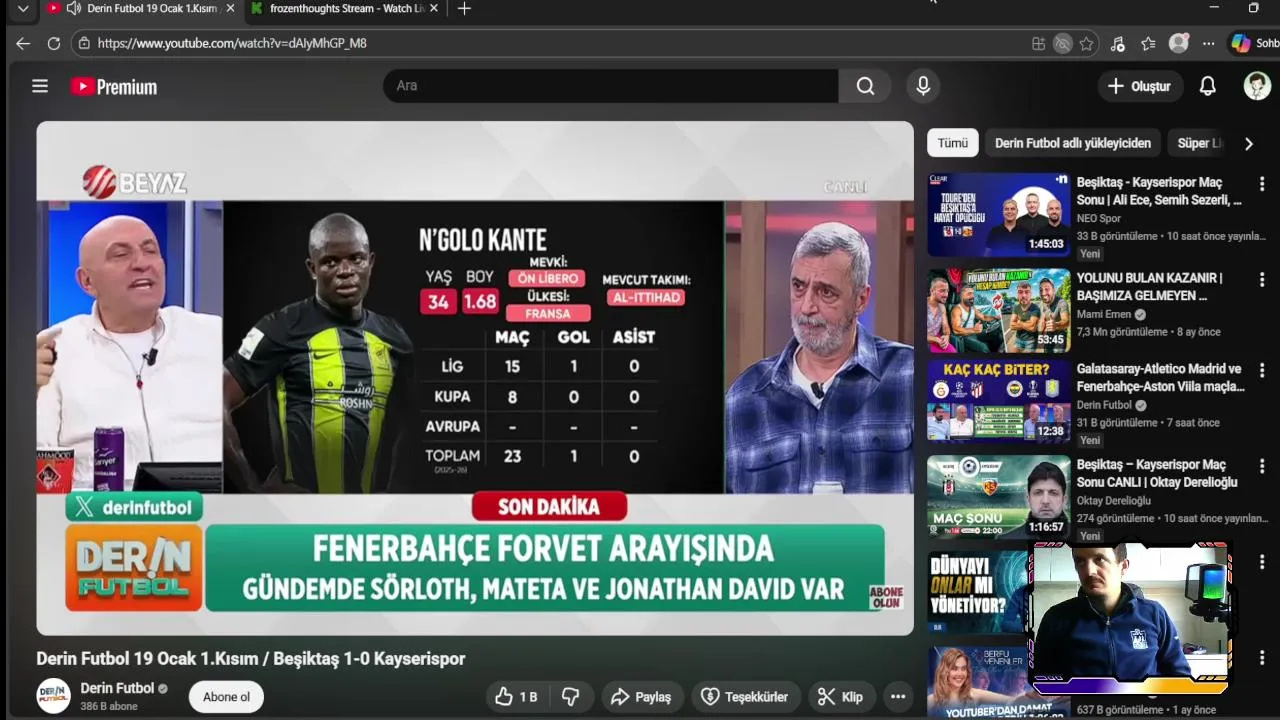The image size is (1280, 720).
Task: Open MAÇ SONU Oktay Derelioğlu thumbnail
Action: point(998,497)
